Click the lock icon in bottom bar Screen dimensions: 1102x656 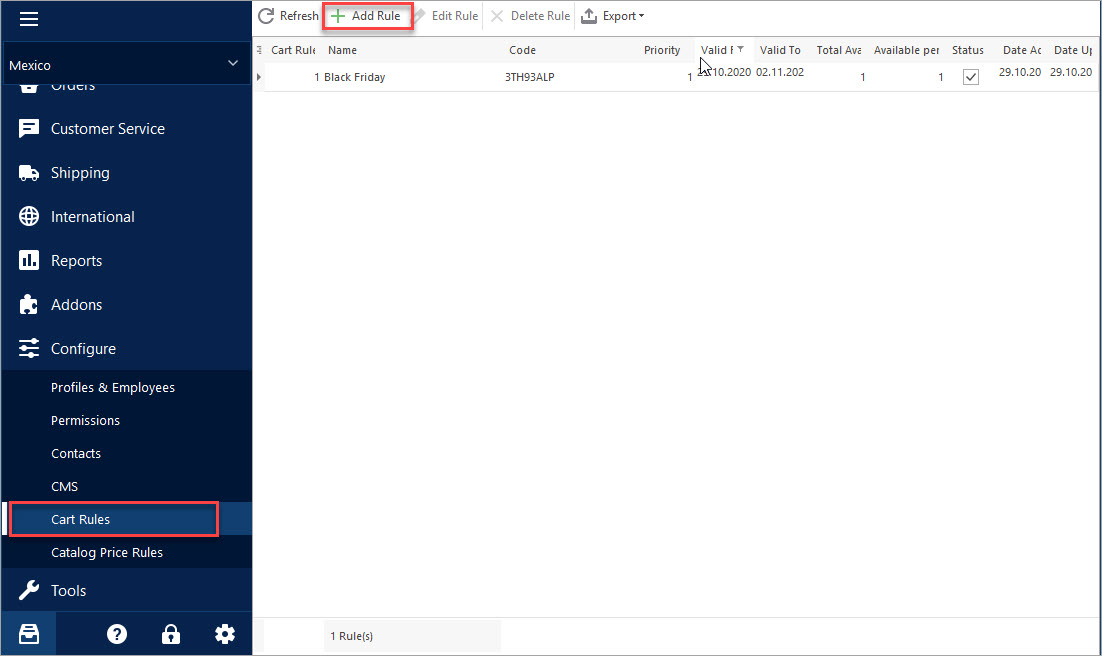click(171, 634)
